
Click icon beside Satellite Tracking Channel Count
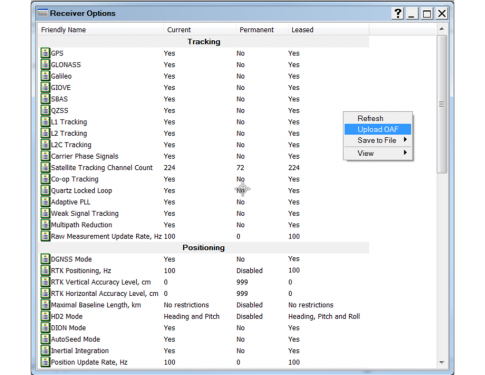(x=45, y=167)
